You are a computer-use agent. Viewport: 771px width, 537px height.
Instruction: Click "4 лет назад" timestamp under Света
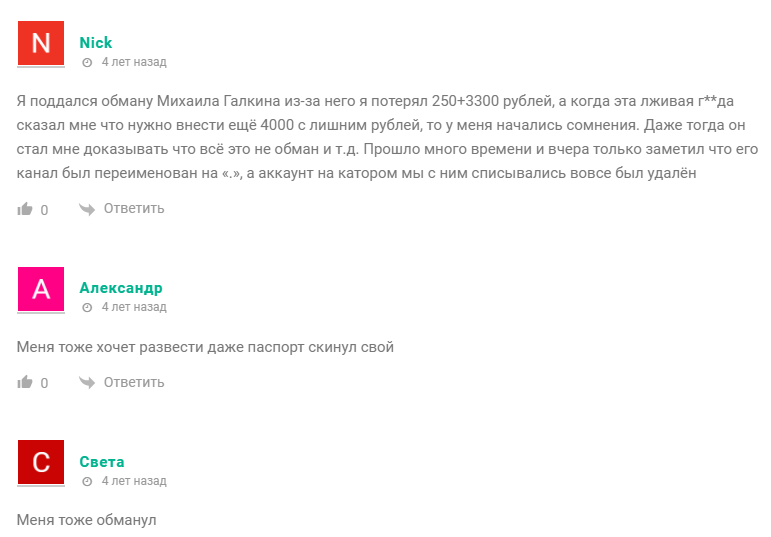coord(134,481)
